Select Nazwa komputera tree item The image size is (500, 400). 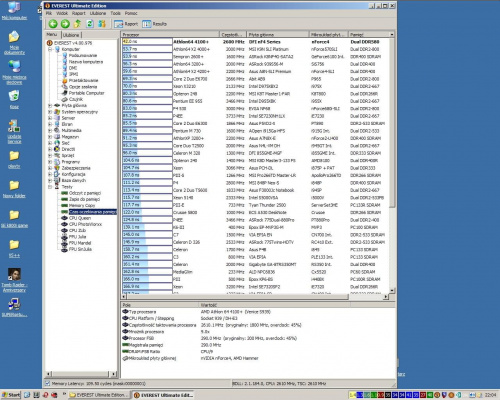tap(86, 62)
